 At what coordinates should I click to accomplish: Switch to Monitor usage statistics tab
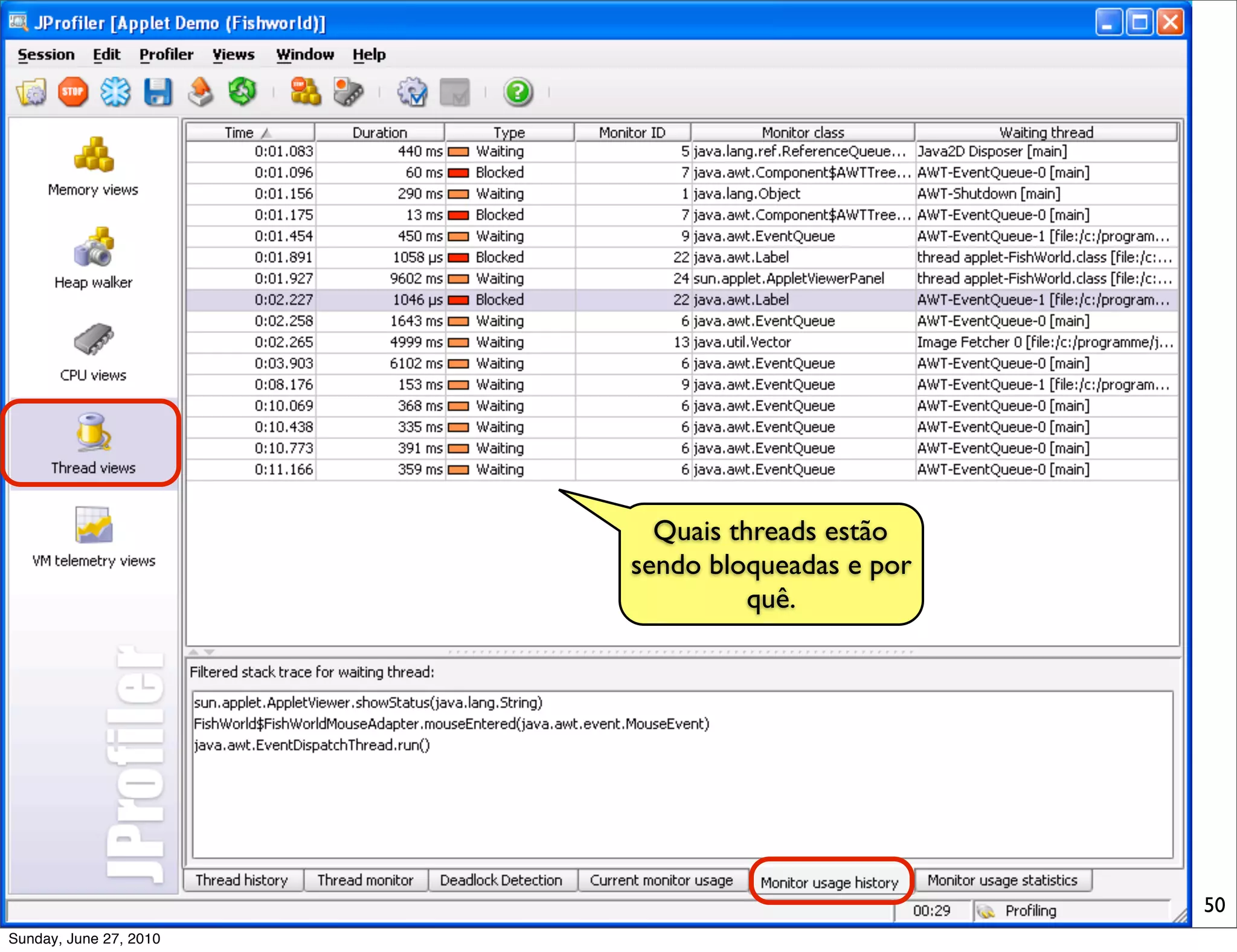click(1002, 880)
